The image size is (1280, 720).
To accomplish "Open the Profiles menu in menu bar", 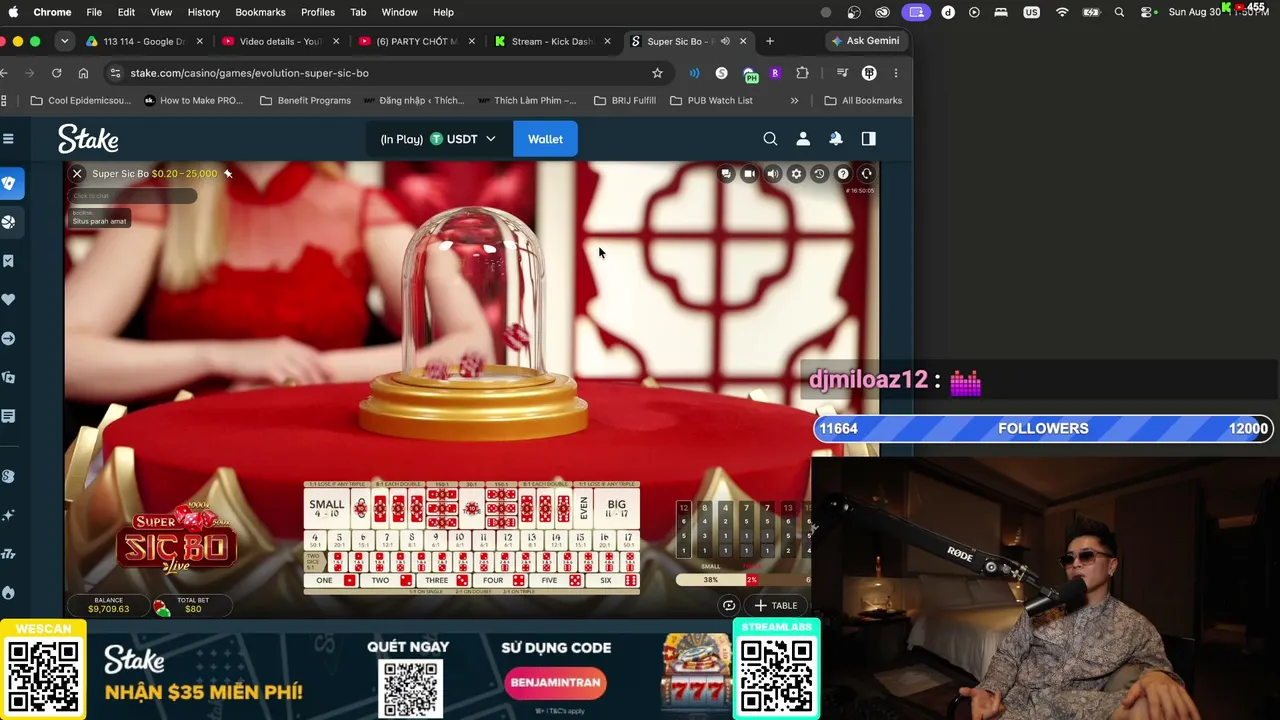I will point(318,12).
